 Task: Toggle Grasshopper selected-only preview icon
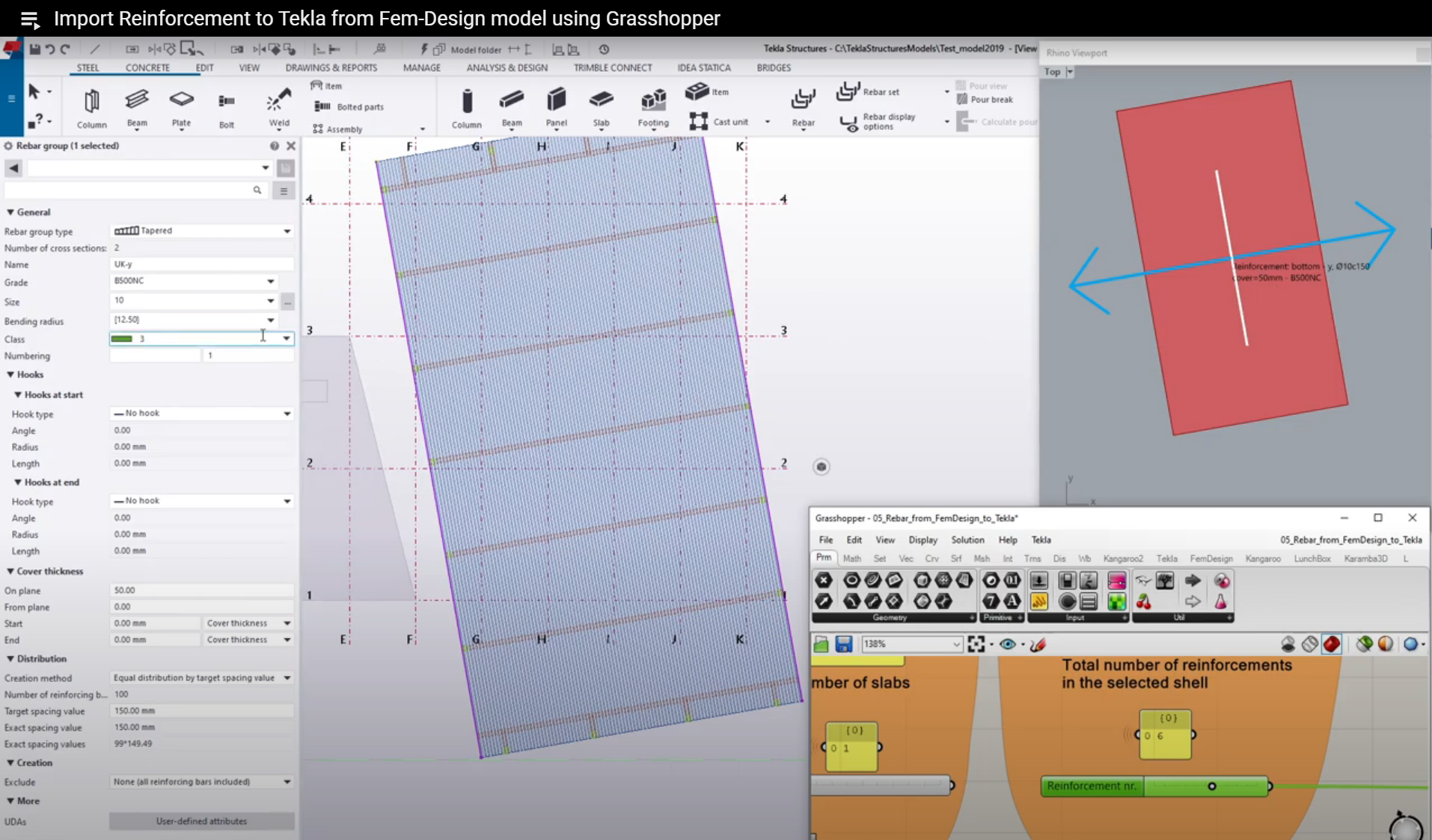pos(1364,644)
